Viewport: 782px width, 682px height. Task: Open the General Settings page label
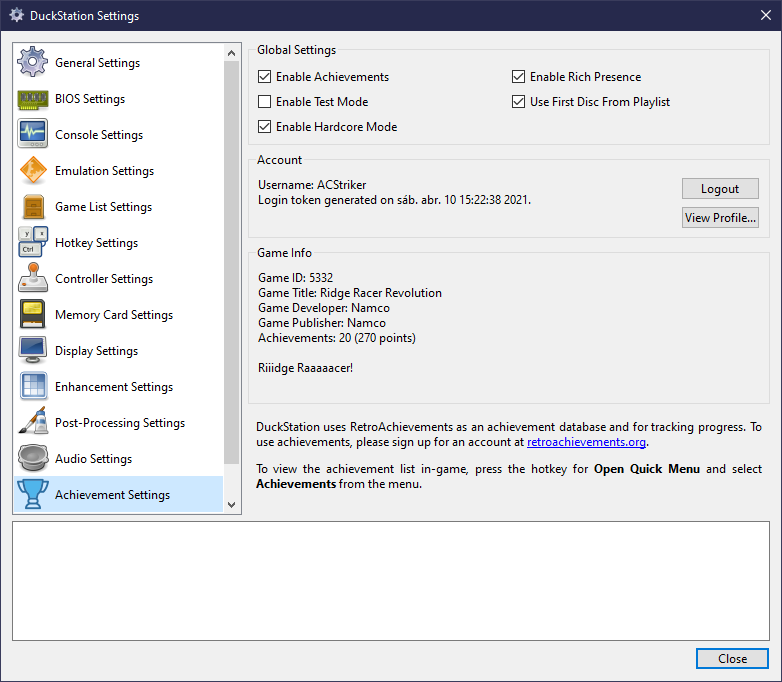pyautogui.click(x=97, y=63)
